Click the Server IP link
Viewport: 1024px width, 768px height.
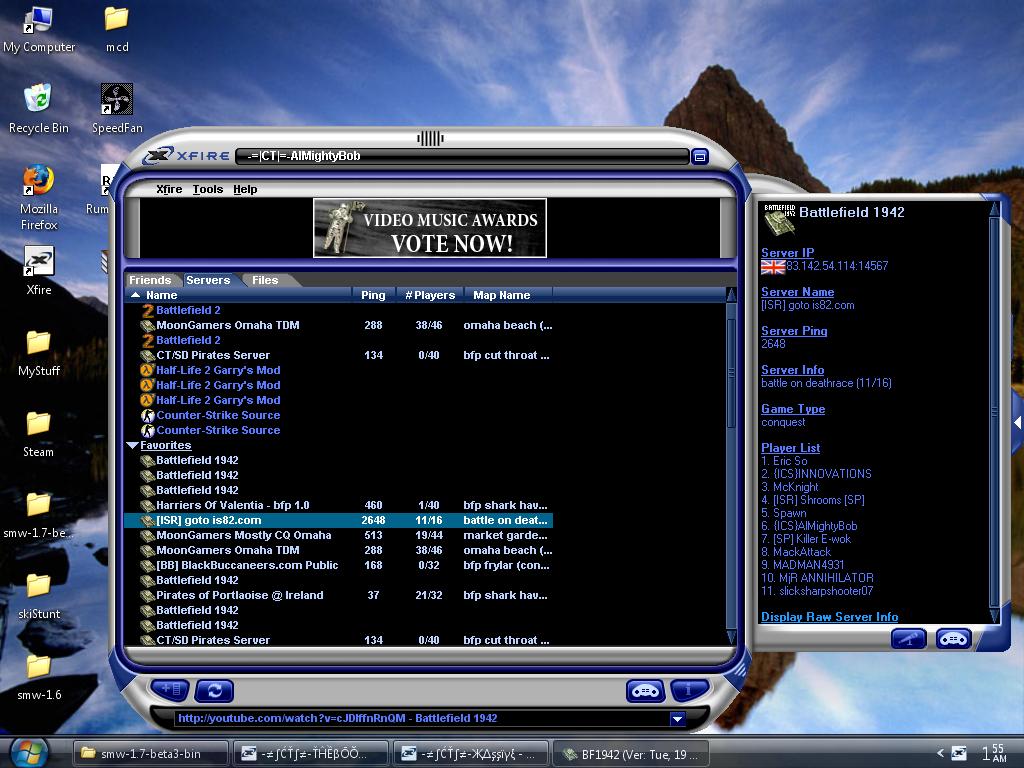pyautogui.click(x=788, y=253)
